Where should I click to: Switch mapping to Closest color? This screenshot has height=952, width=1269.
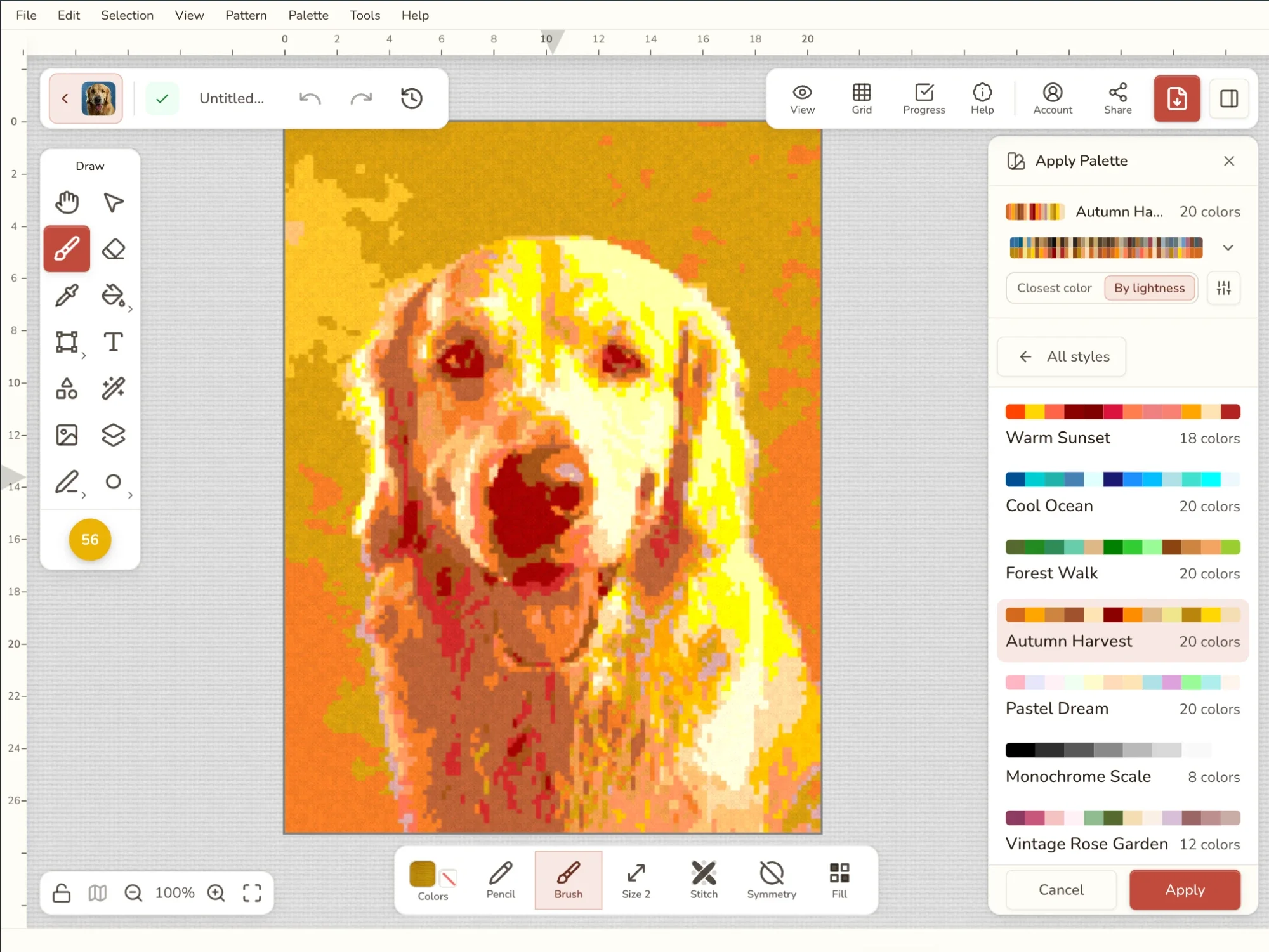pyautogui.click(x=1054, y=288)
